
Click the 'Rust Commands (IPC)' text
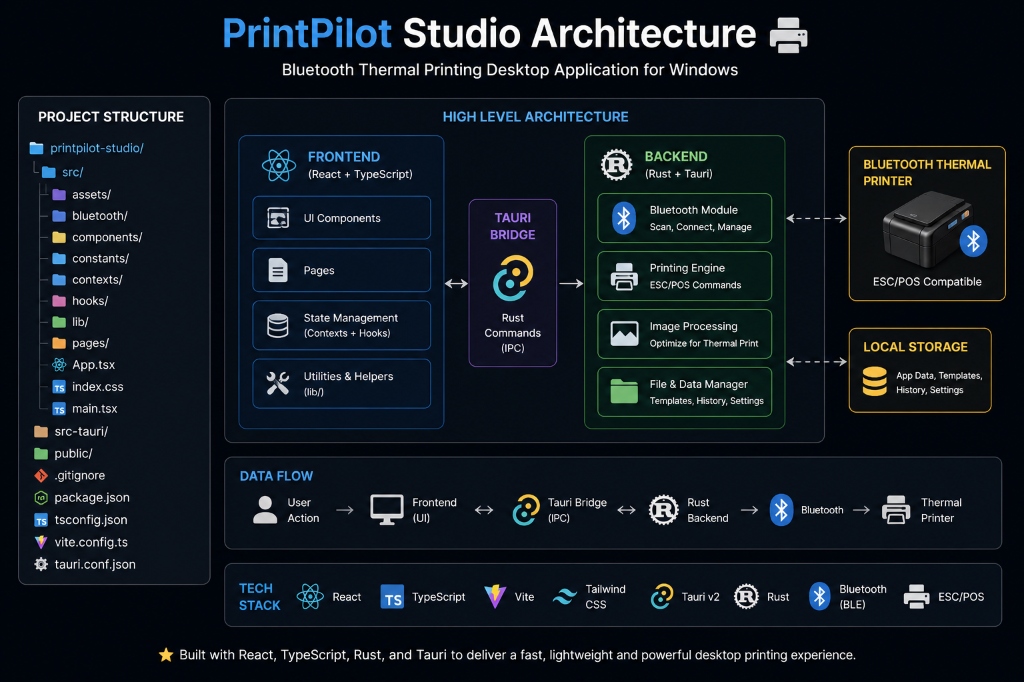pyautogui.click(x=513, y=333)
